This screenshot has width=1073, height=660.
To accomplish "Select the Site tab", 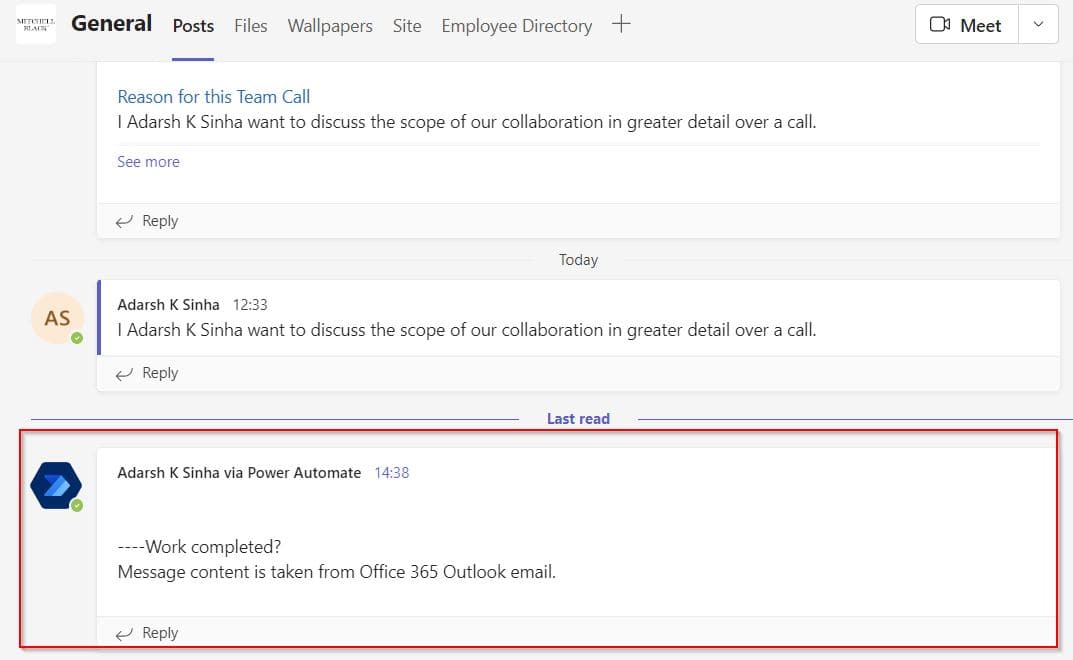I will click(407, 26).
